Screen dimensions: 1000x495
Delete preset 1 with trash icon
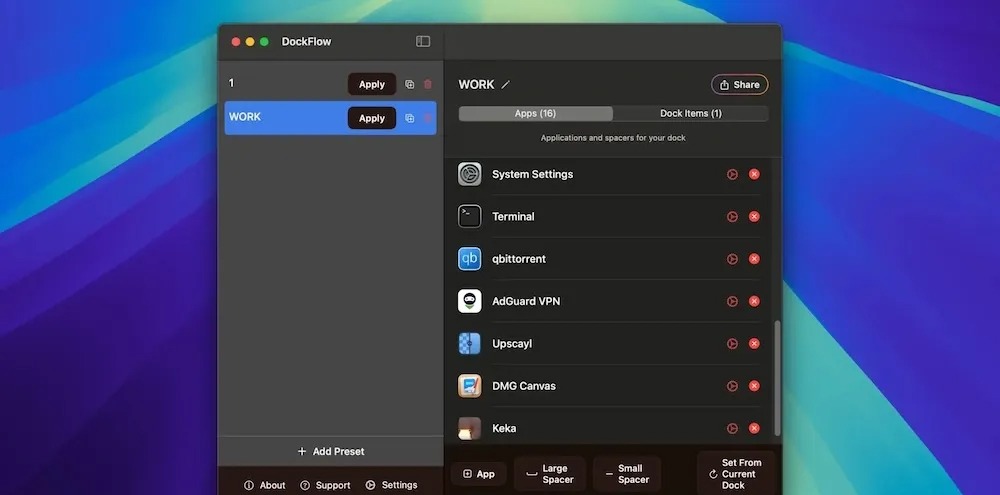[428, 84]
